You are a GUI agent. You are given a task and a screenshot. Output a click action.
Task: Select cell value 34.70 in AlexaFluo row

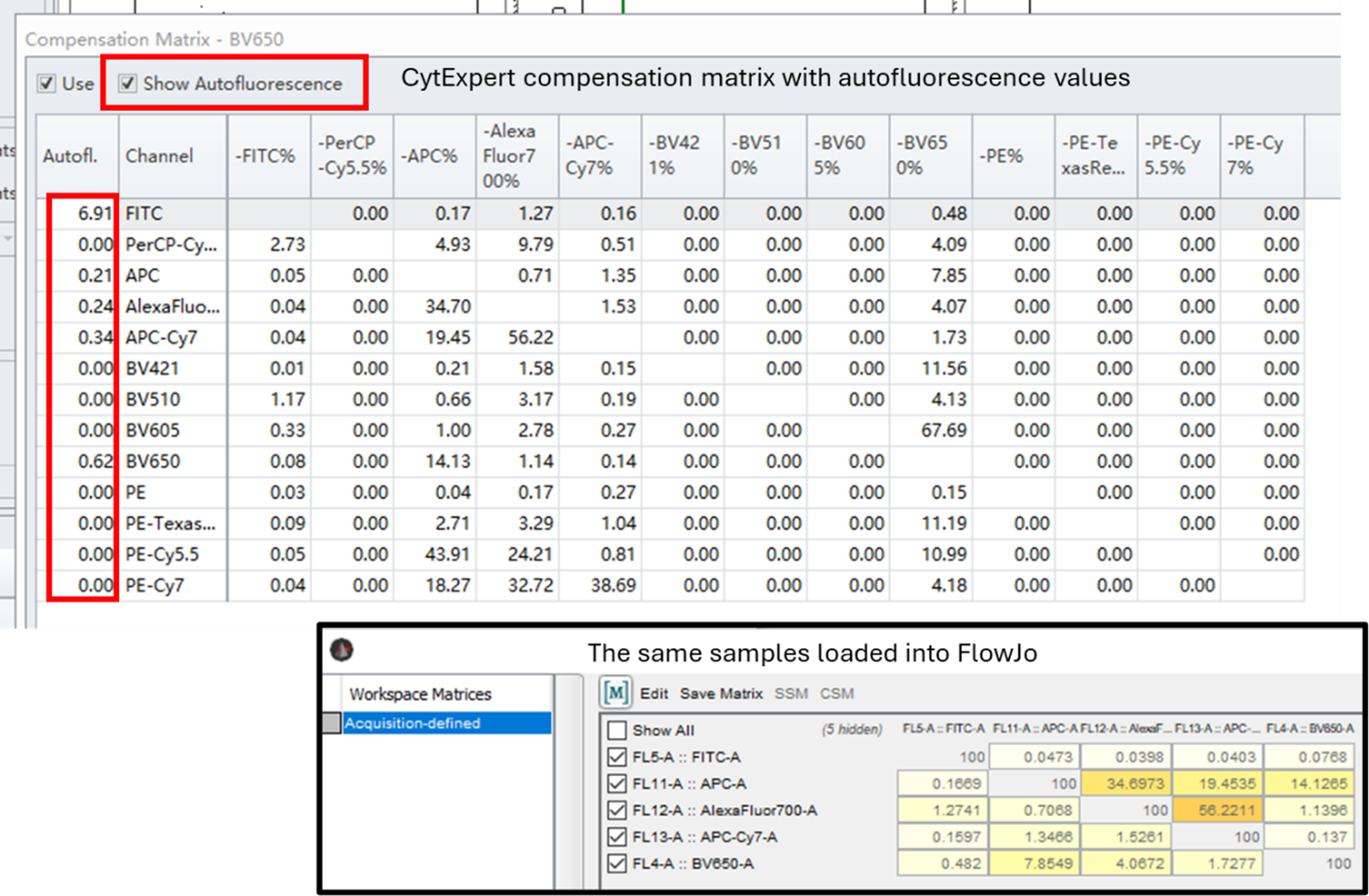coord(448,307)
